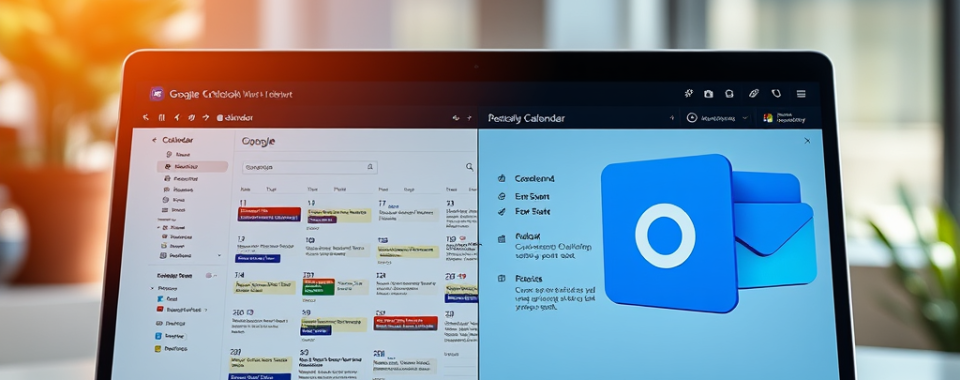Click the paperclip icon in the title bar
Viewport: 960px width, 380px height.
[754, 94]
